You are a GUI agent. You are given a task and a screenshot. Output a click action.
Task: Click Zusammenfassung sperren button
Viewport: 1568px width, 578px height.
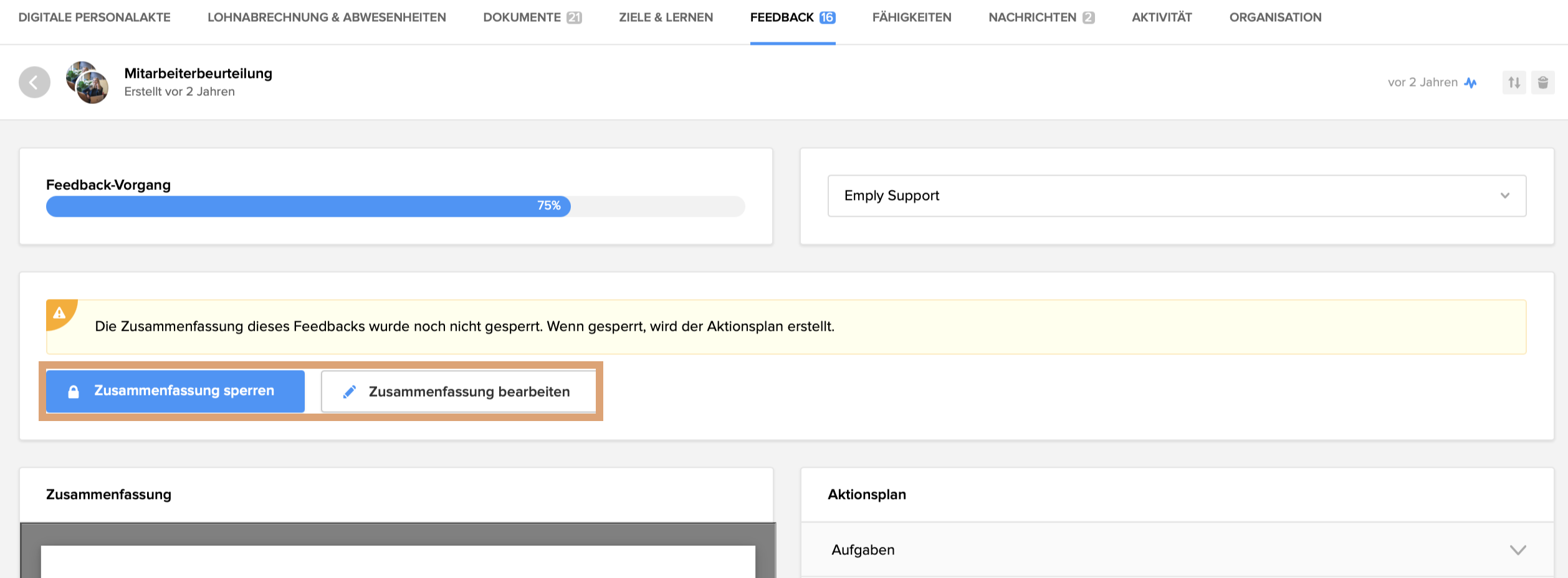(175, 391)
